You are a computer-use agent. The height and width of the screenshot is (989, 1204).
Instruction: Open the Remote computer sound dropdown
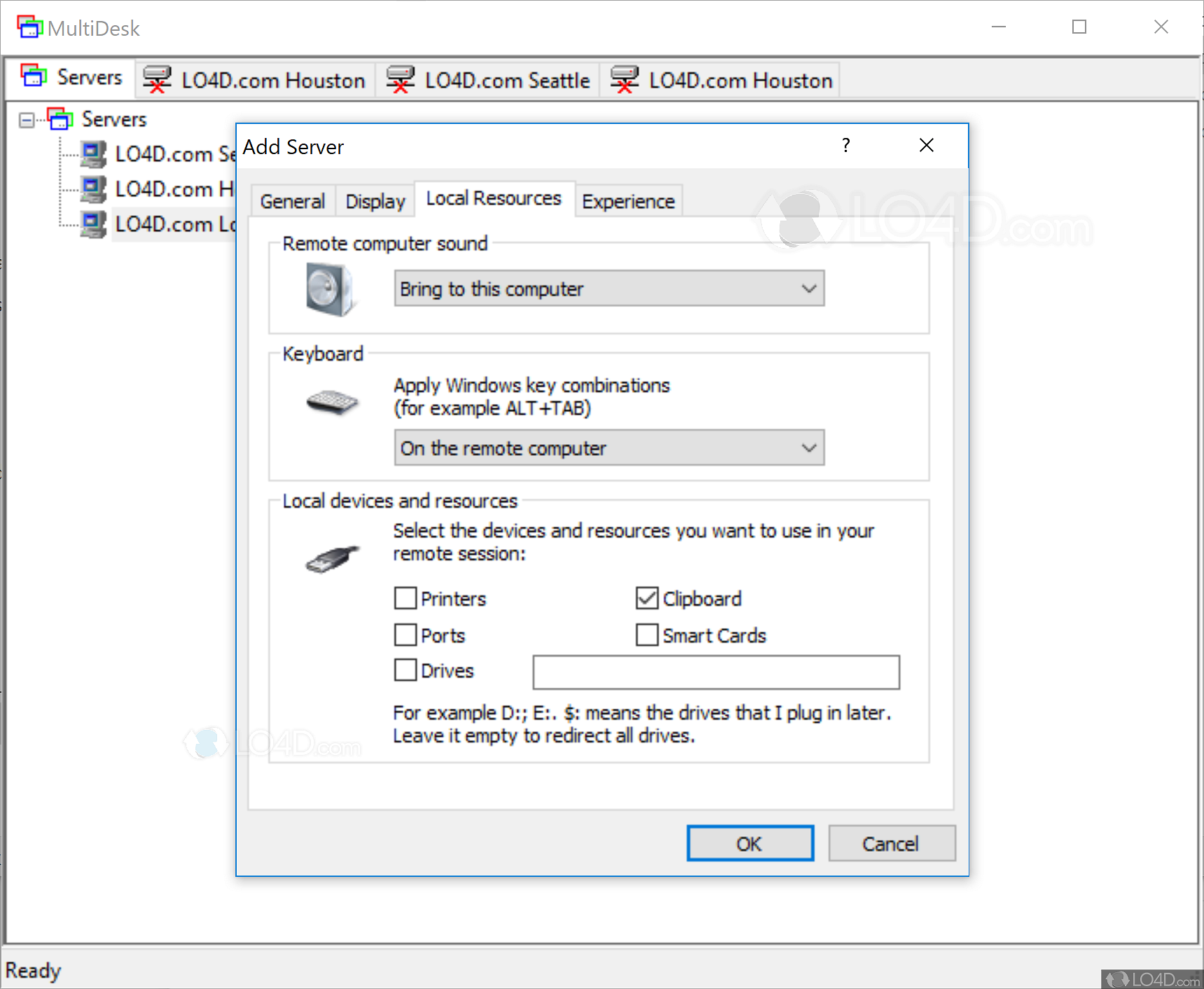click(x=810, y=288)
